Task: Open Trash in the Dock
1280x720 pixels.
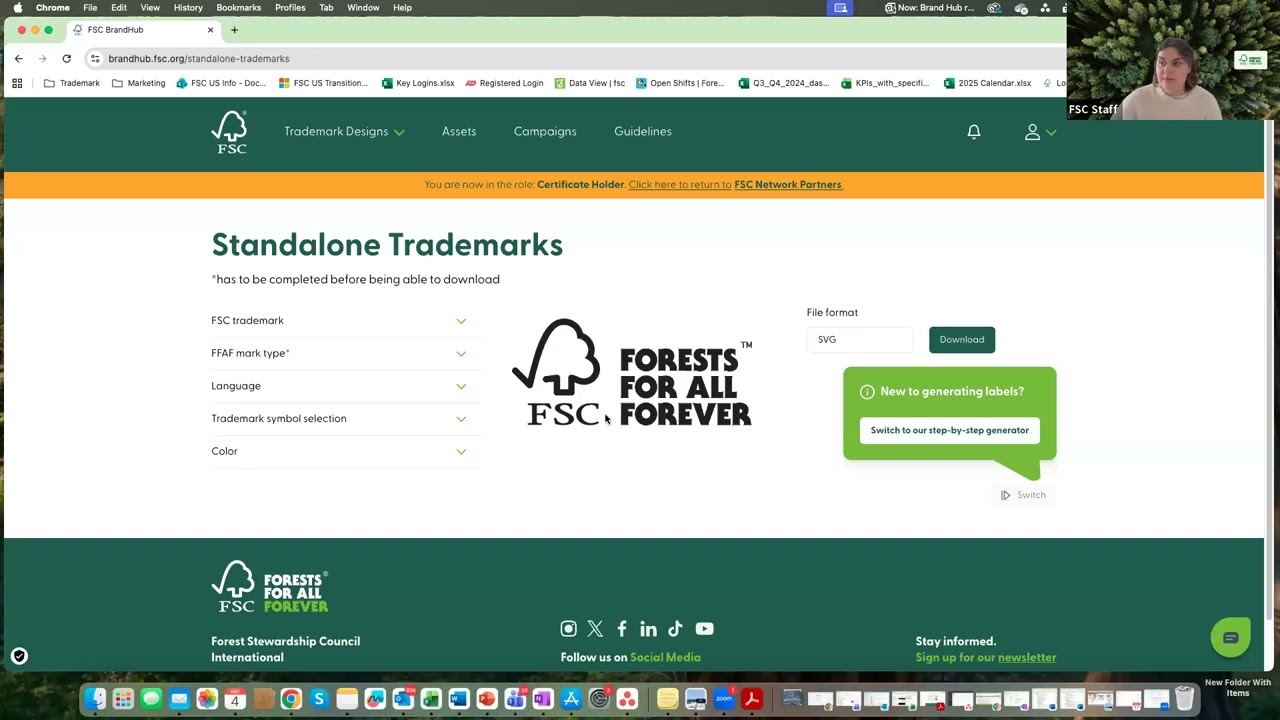Action: (1185, 699)
